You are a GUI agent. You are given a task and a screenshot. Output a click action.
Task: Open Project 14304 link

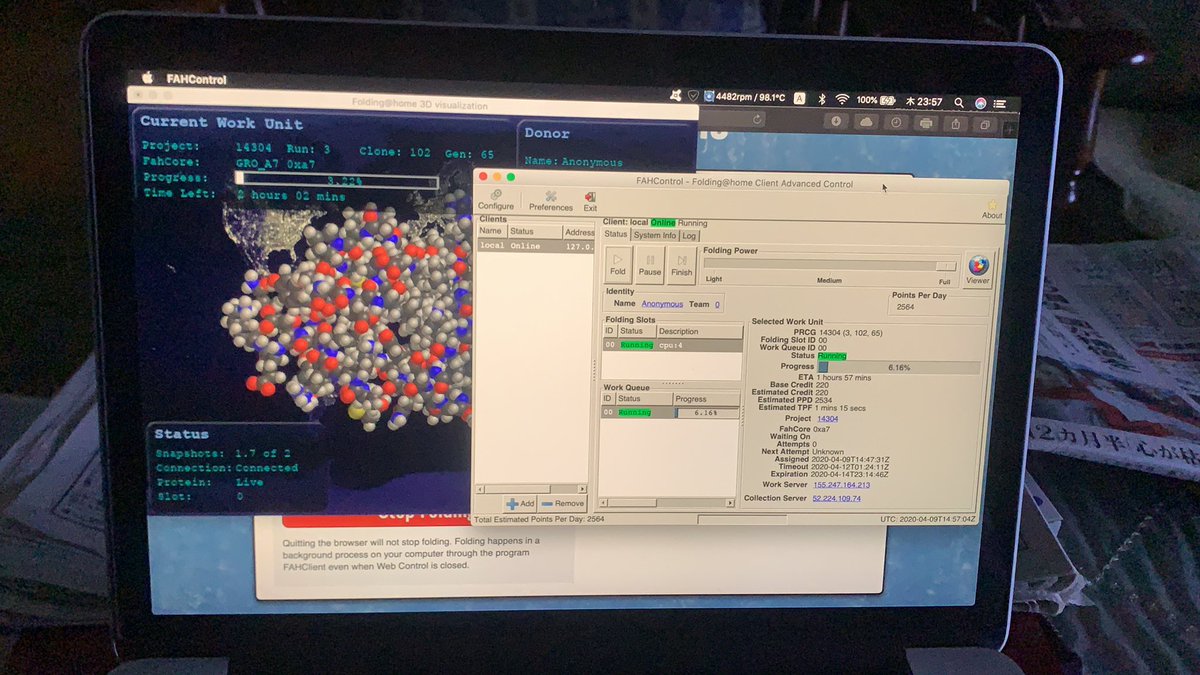tap(828, 419)
